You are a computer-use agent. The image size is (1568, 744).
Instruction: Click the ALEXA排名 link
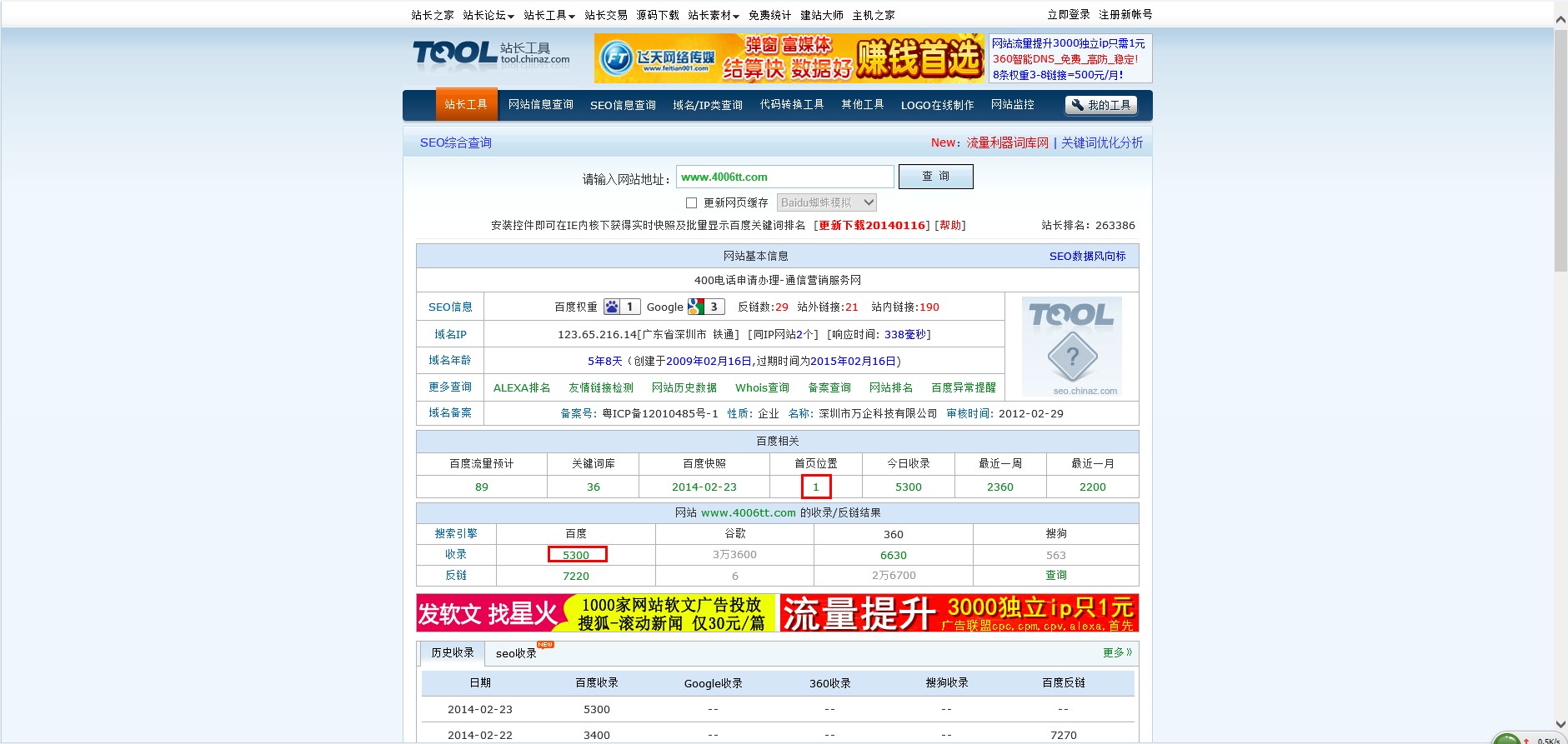tap(522, 388)
